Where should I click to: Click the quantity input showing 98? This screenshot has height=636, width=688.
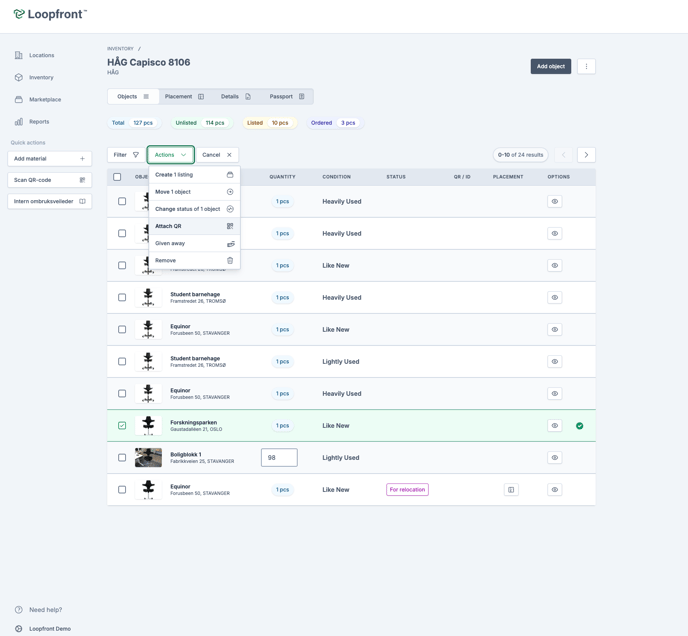(279, 457)
